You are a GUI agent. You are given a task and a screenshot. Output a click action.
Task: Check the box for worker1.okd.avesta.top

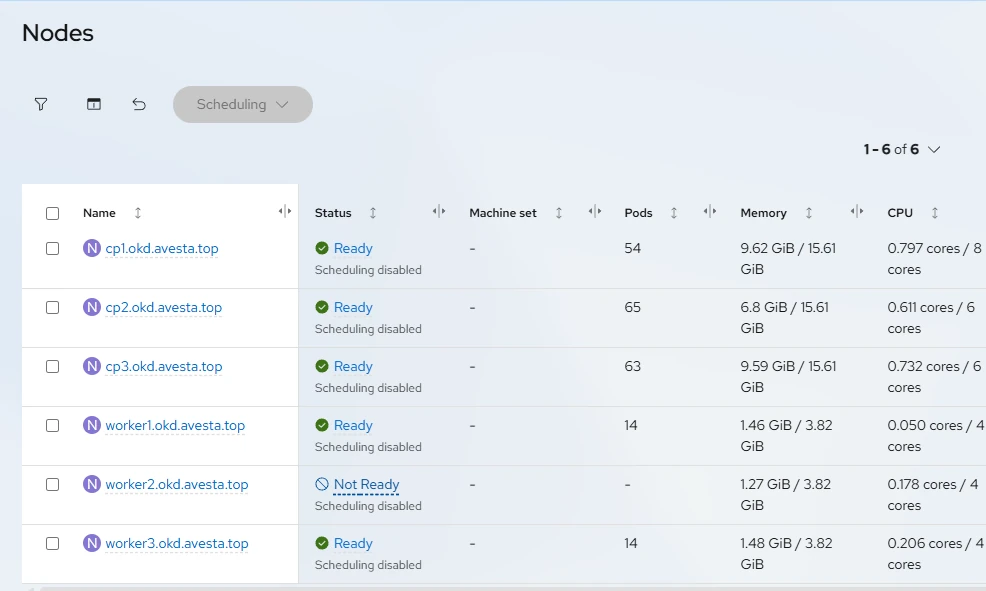pyautogui.click(x=52, y=426)
